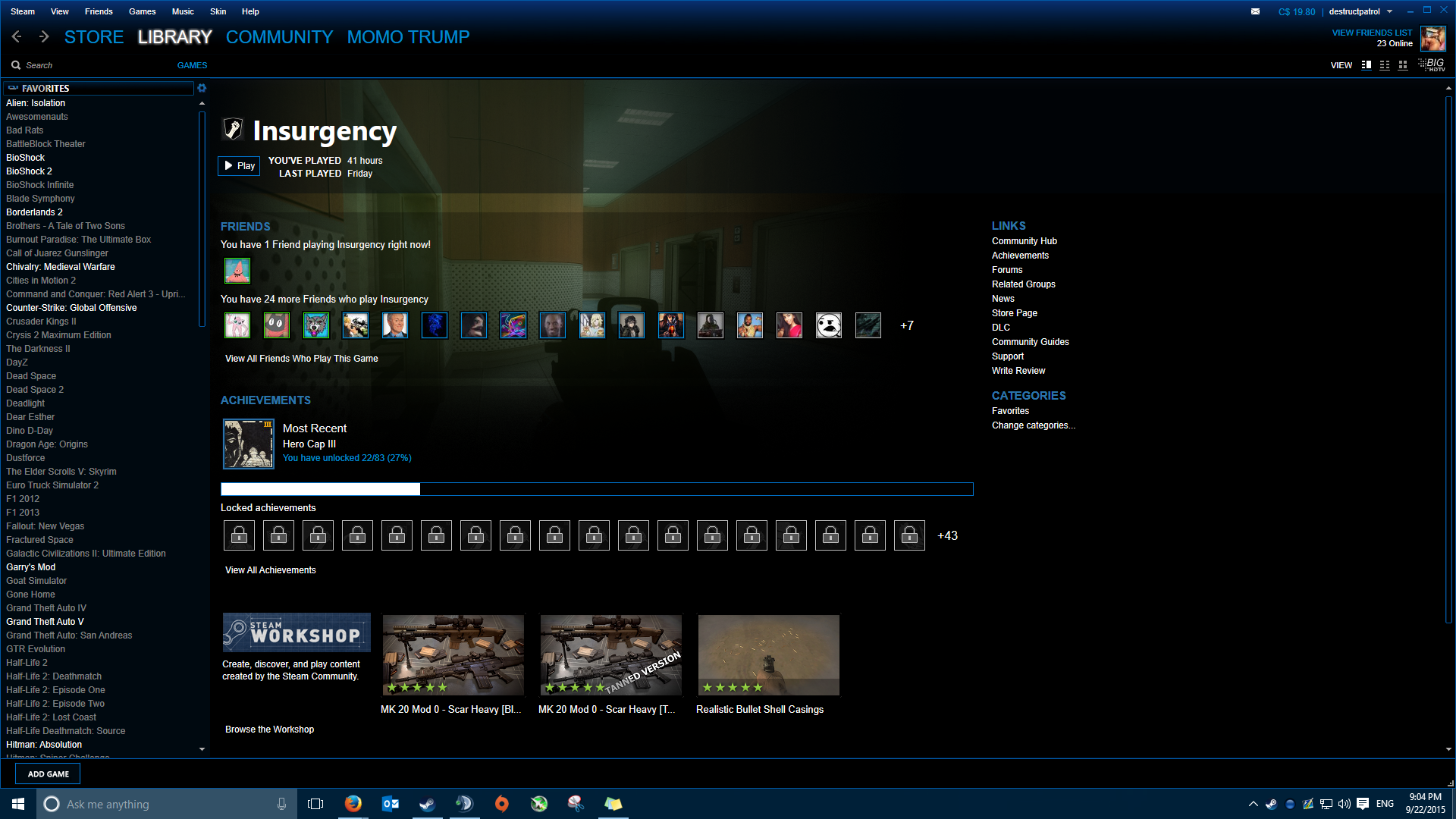Open the user profile avatar

tap(1432, 38)
